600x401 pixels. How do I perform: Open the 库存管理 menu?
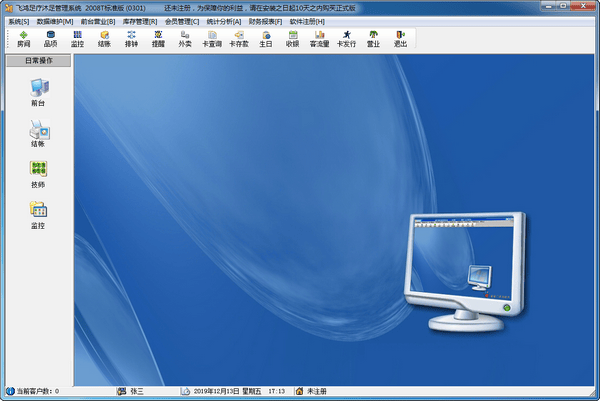click(141, 21)
